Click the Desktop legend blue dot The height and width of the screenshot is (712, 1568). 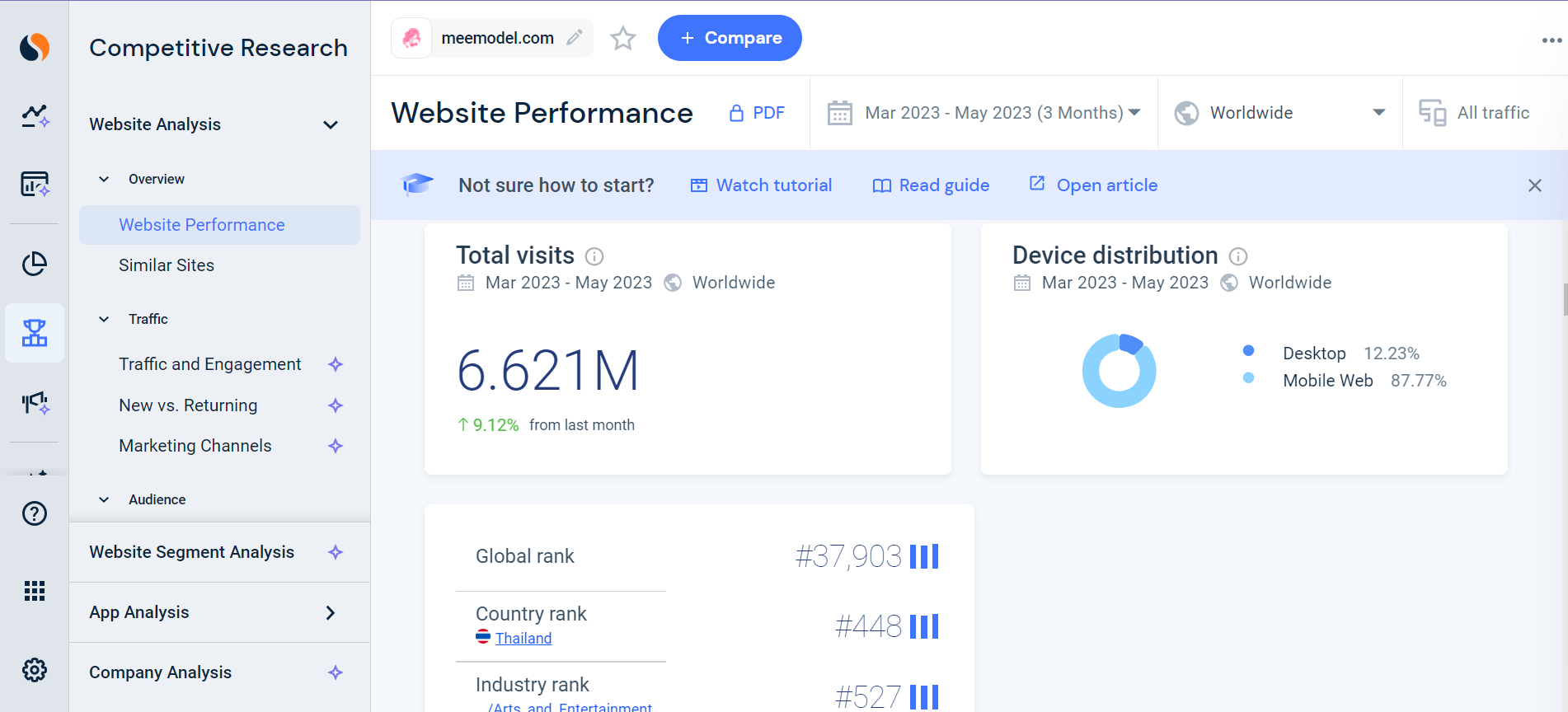coord(1248,351)
